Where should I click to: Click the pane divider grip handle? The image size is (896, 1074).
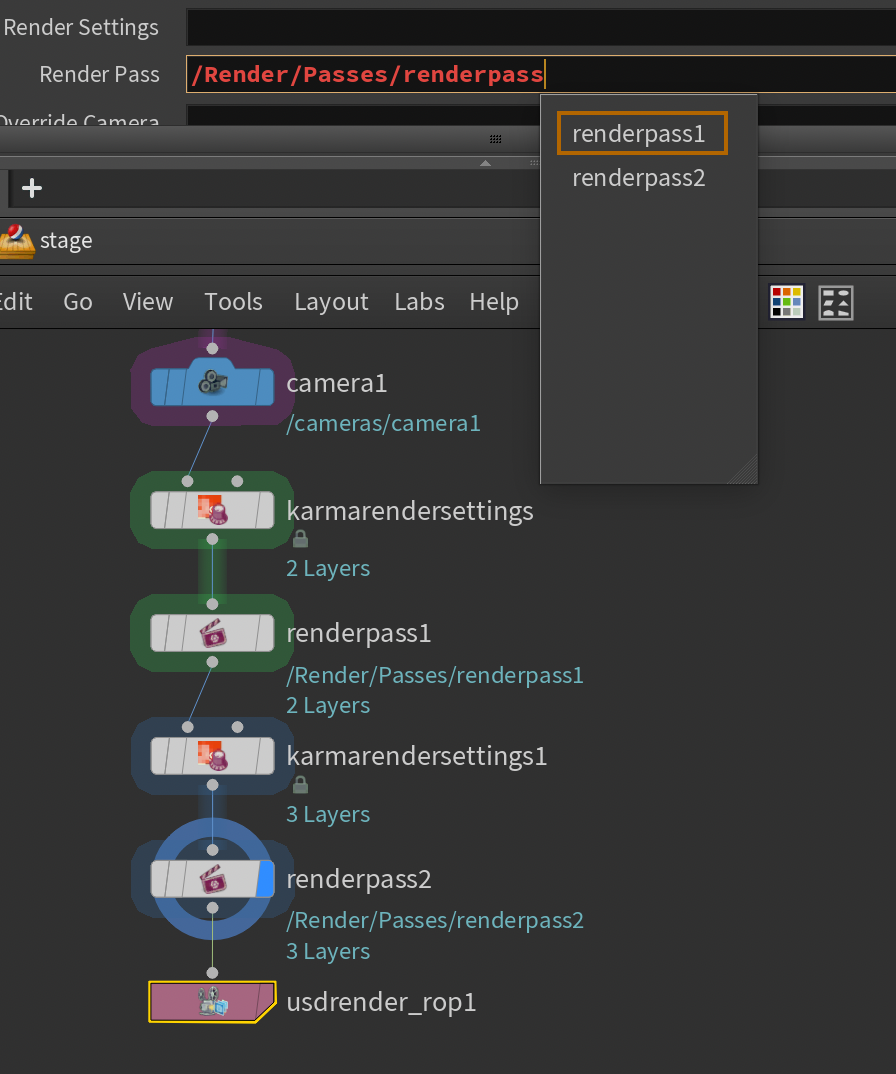click(495, 139)
